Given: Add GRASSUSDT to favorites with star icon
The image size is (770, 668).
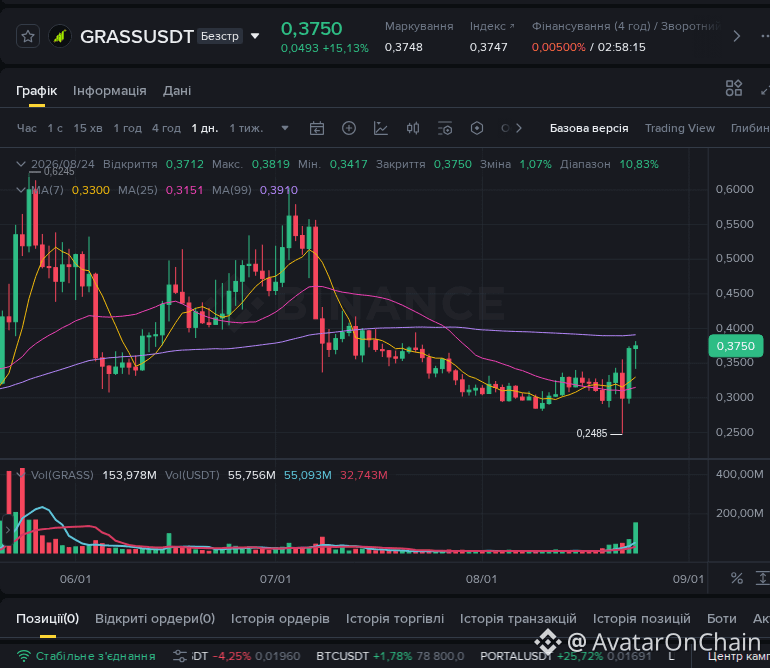Looking at the screenshot, I should click(x=28, y=36).
